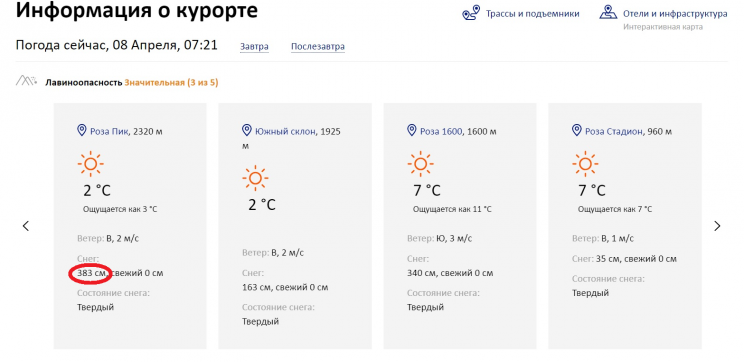Open the Роза Стадион location link
The width and height of the screenshot is (744, 362).
pos(614,131)
